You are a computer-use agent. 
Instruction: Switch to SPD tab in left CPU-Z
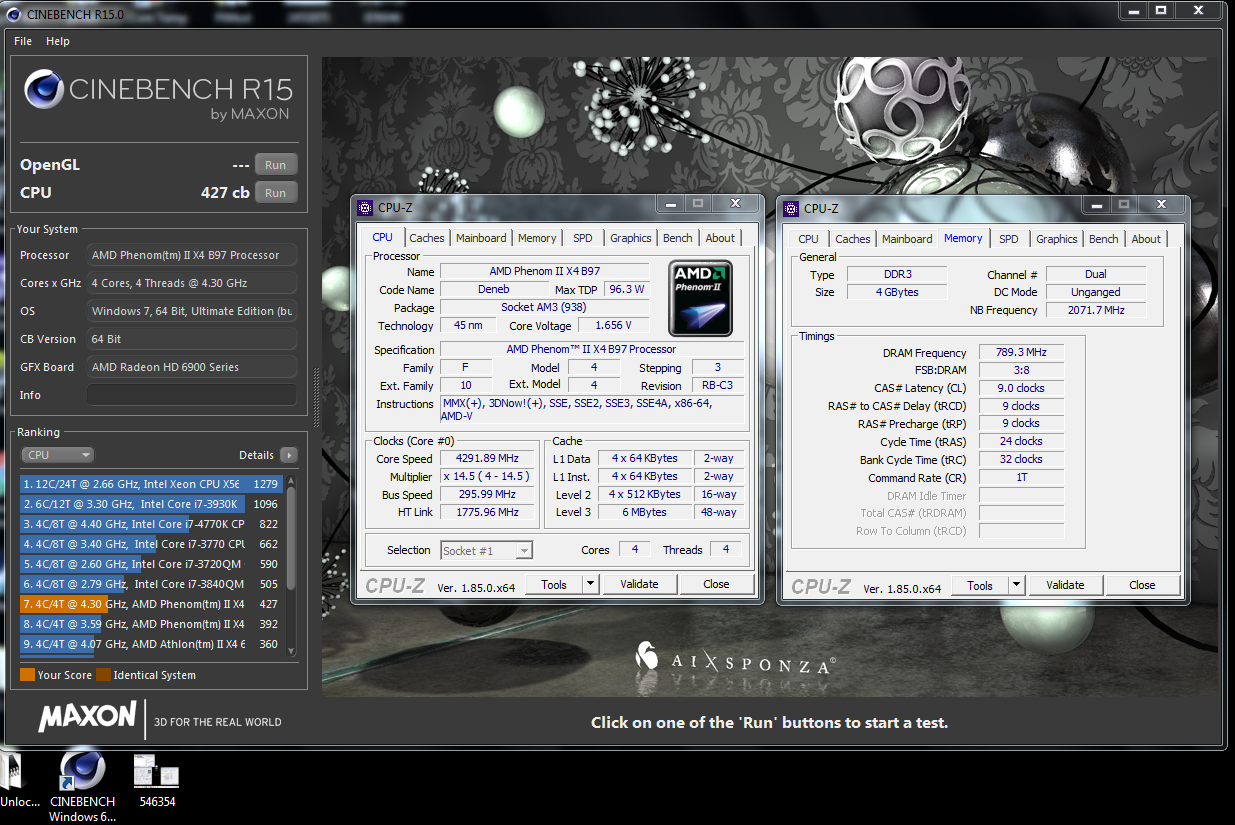pos(583,238)
